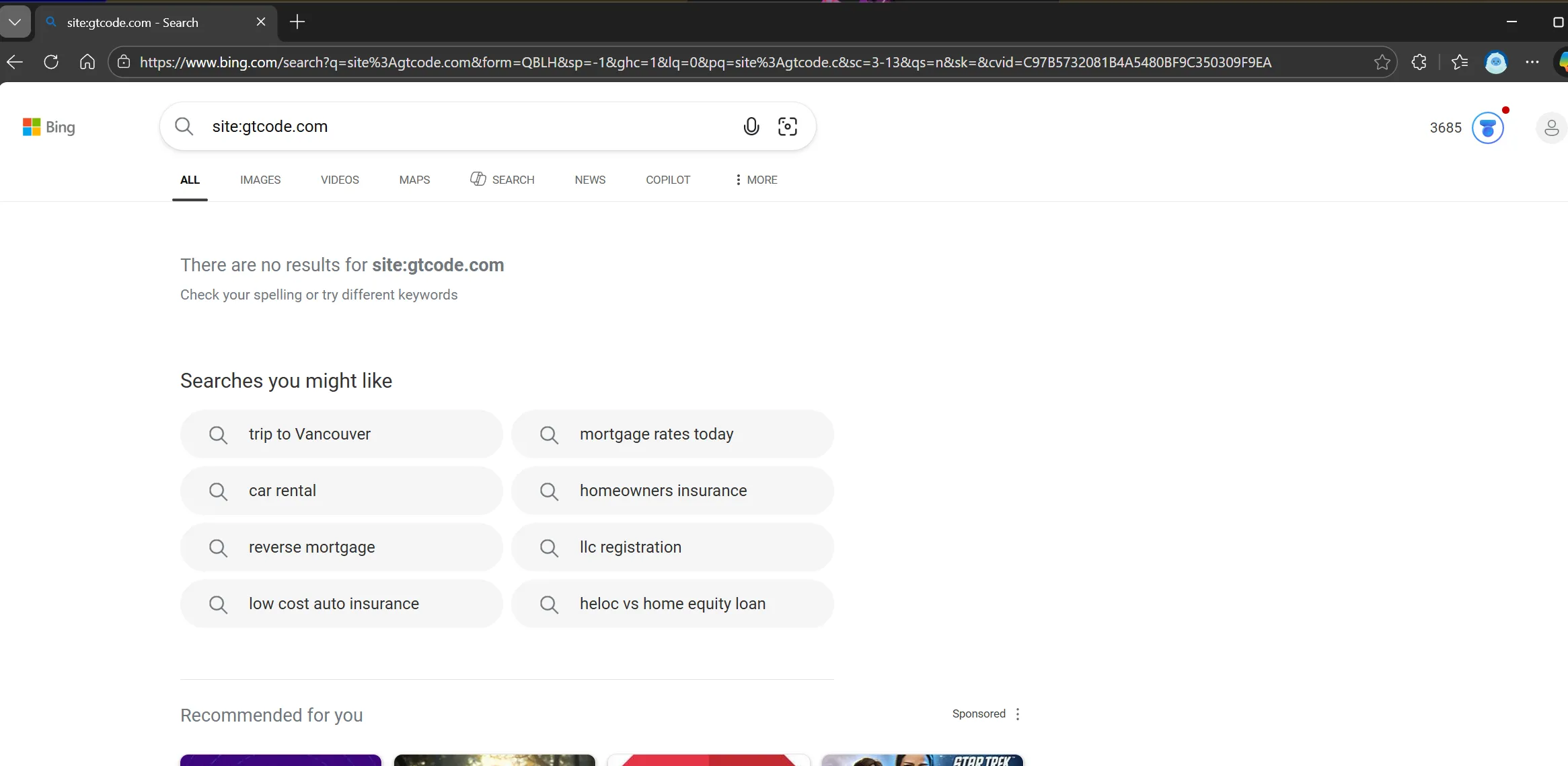This screenshot has height=766, width=1568.
Task: Select the heloc vs home equity loan suggestion
Action: (672, 604)
